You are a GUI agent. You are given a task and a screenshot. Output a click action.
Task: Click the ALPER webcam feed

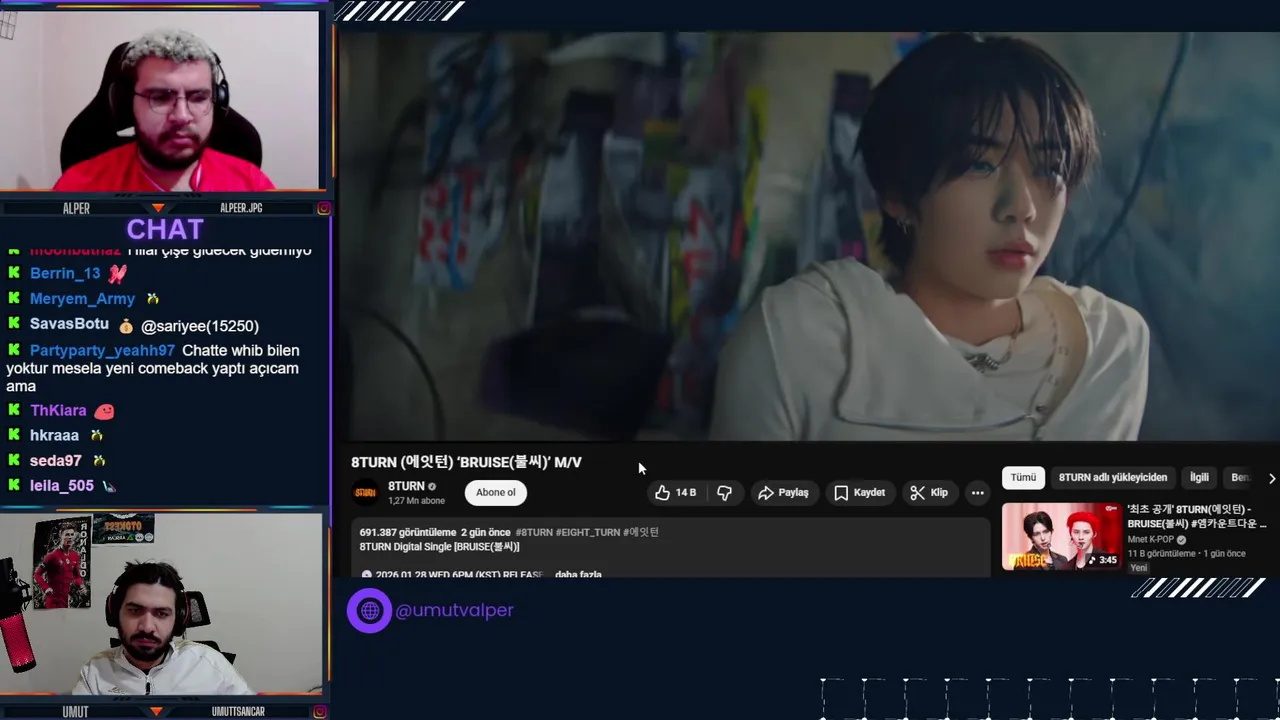tap(160, 100)
